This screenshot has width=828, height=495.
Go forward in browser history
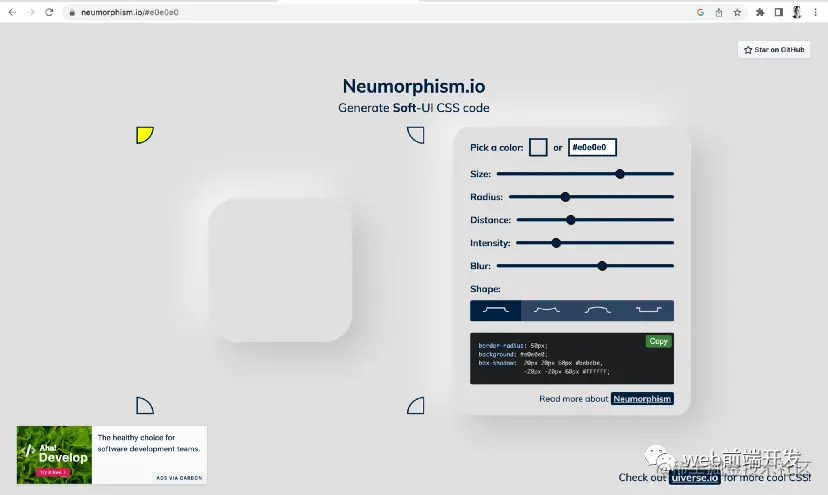[31, 12]
